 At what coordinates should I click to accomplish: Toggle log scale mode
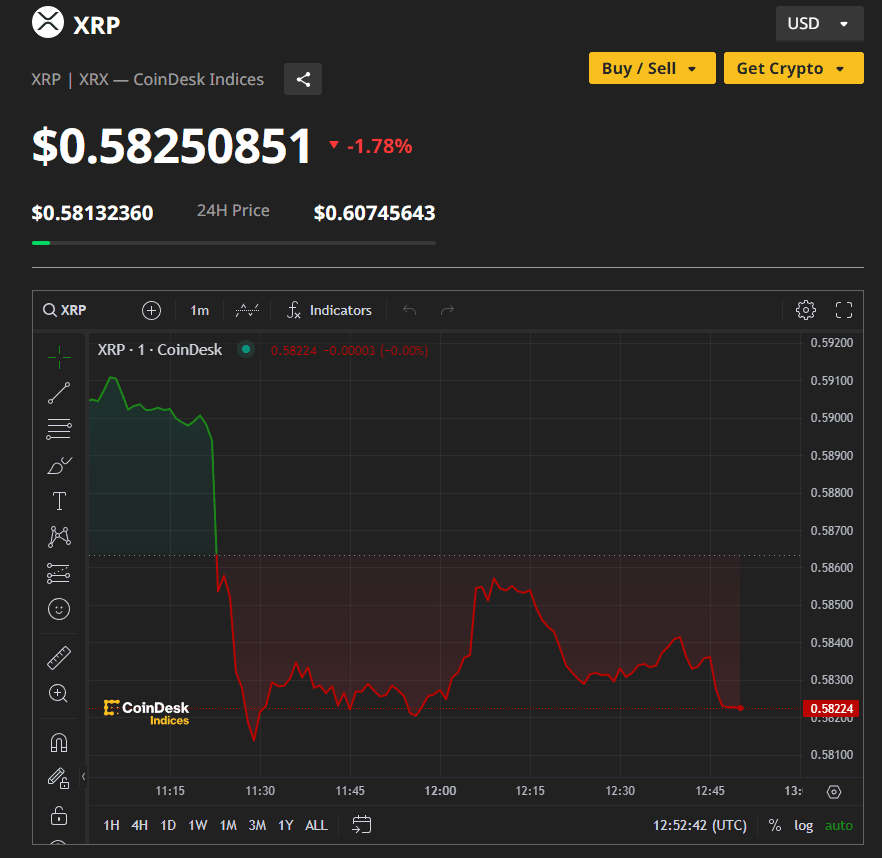click(803, 825)
